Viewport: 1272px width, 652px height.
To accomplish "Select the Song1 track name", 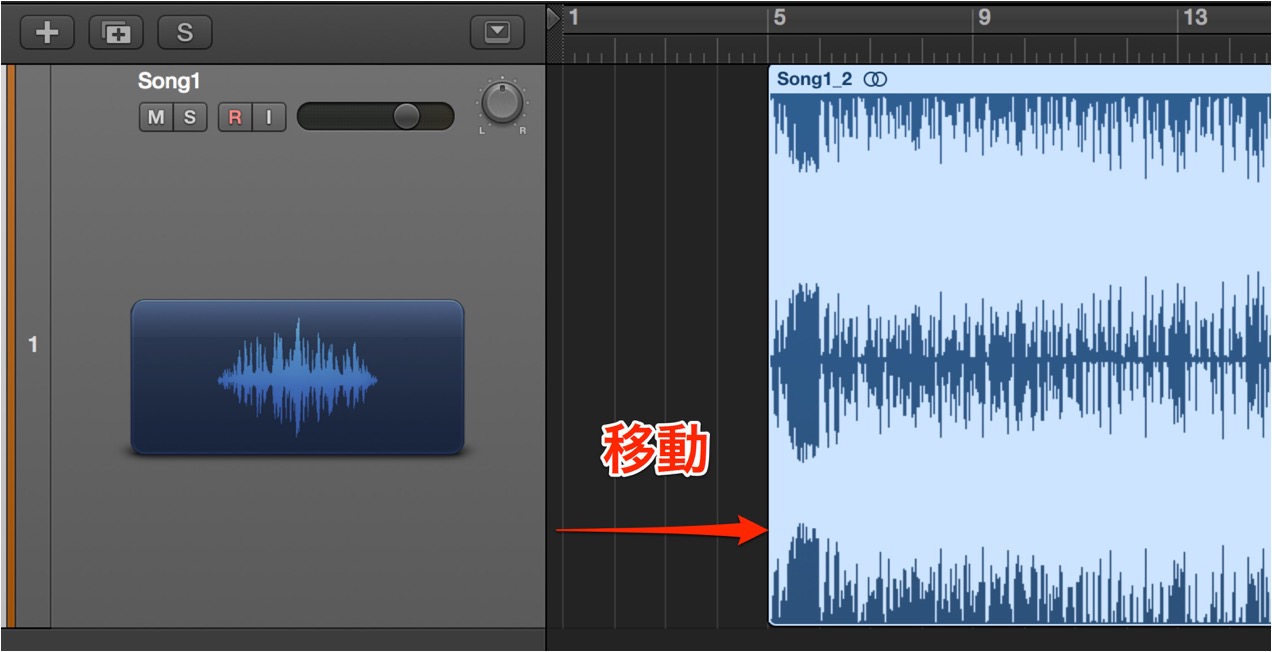I will pyautogui.click(x=169, y=81).
